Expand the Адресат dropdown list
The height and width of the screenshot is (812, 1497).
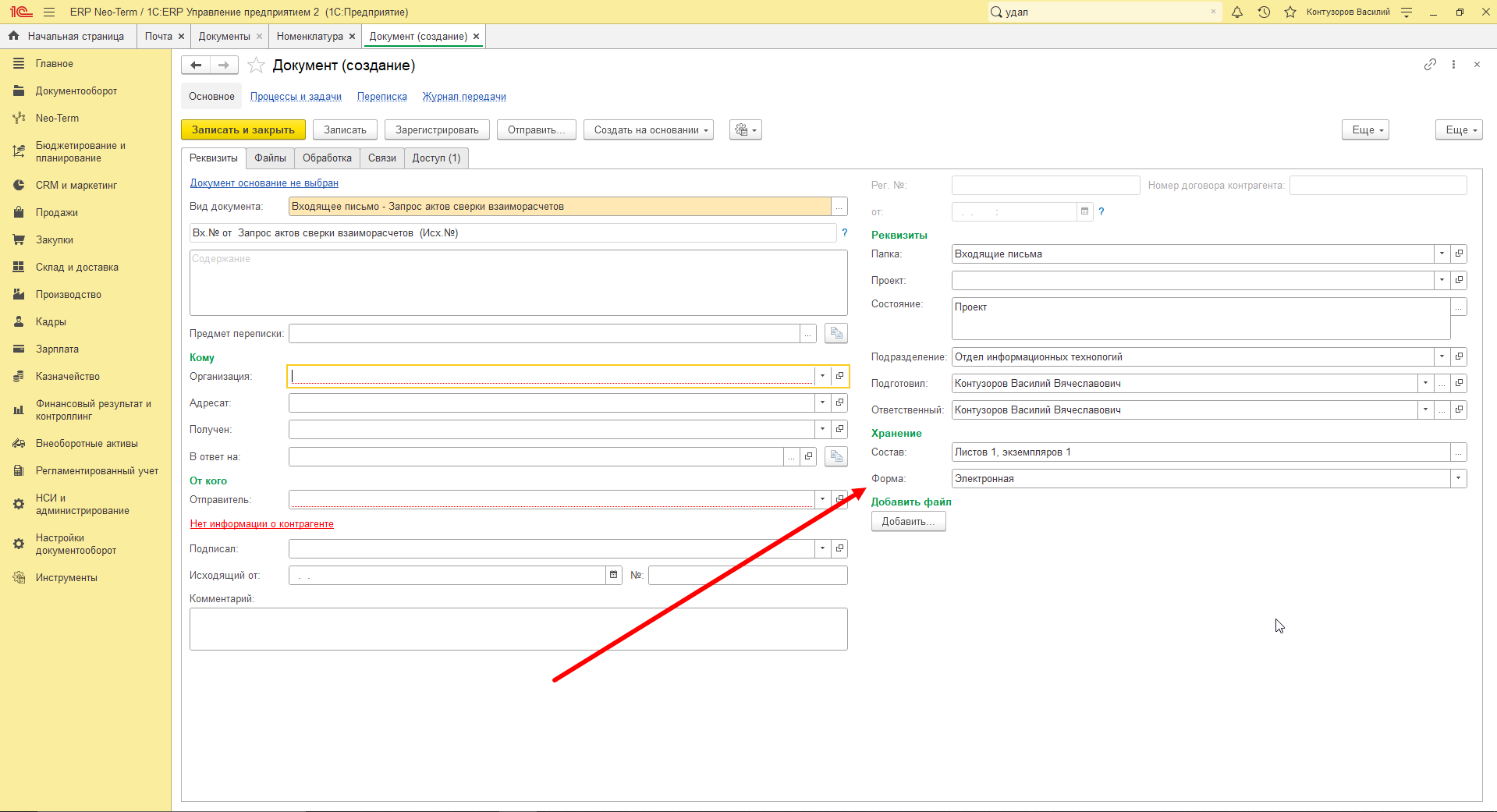822,402
